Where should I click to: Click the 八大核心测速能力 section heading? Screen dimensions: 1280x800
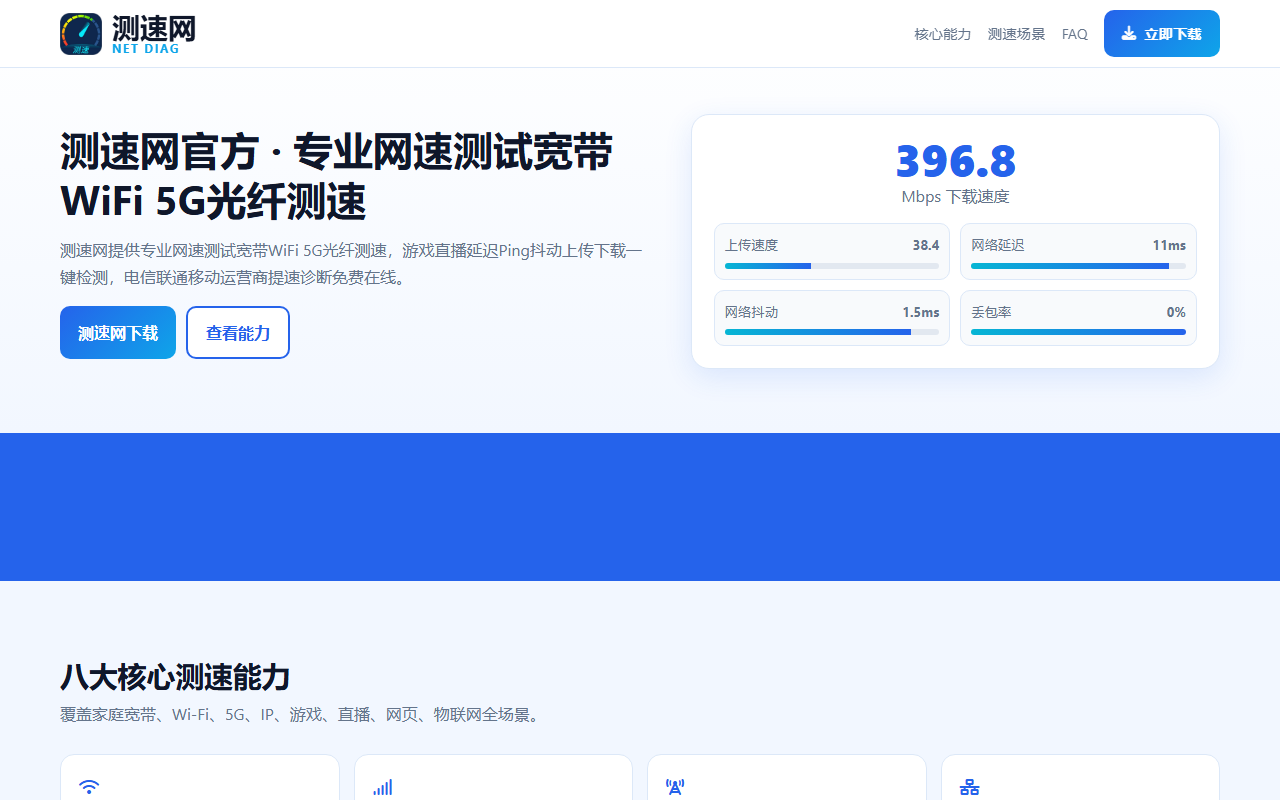[175, 677]
